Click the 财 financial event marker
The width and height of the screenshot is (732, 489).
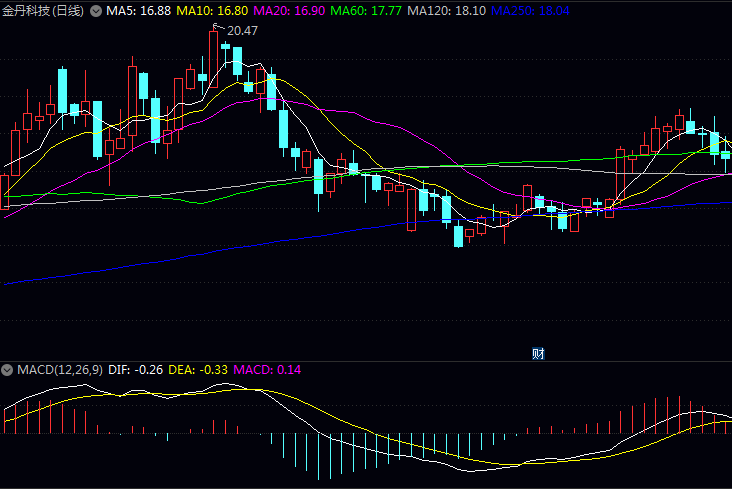click(538, 352)
